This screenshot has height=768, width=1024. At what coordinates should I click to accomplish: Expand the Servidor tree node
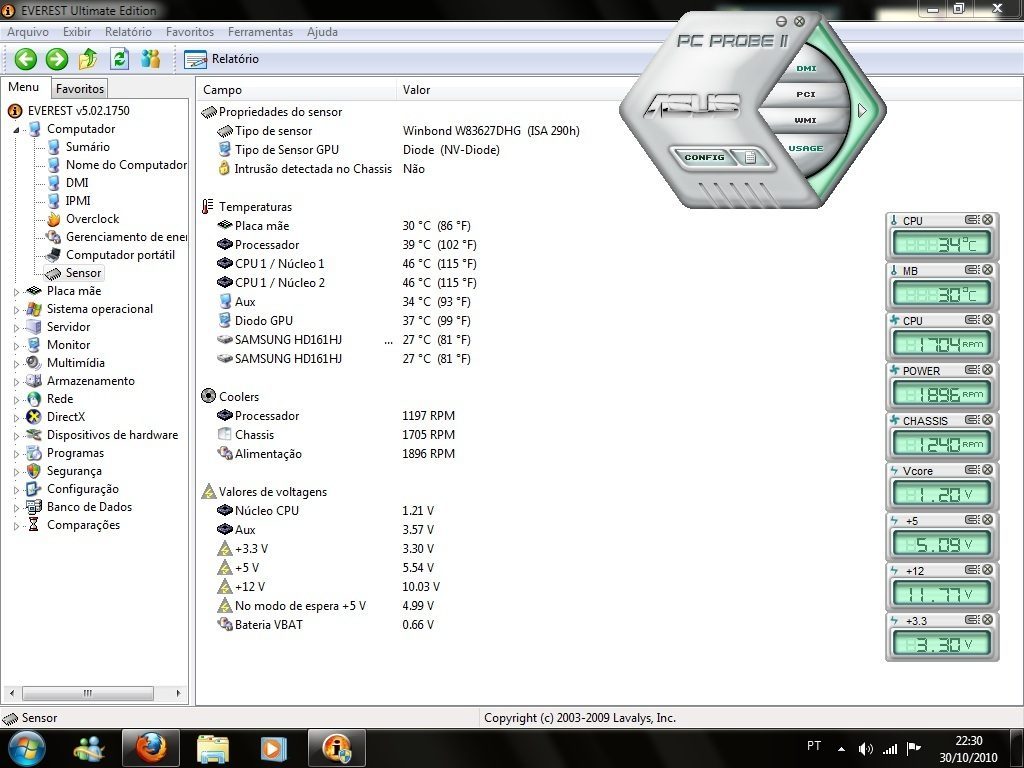[16, 327]
